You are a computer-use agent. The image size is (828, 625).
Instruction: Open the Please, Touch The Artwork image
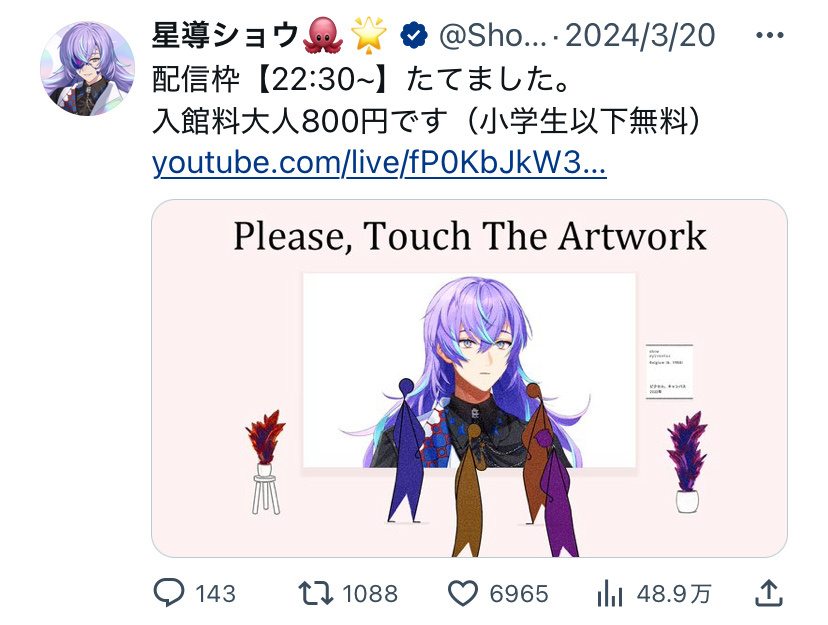[469, 378]
